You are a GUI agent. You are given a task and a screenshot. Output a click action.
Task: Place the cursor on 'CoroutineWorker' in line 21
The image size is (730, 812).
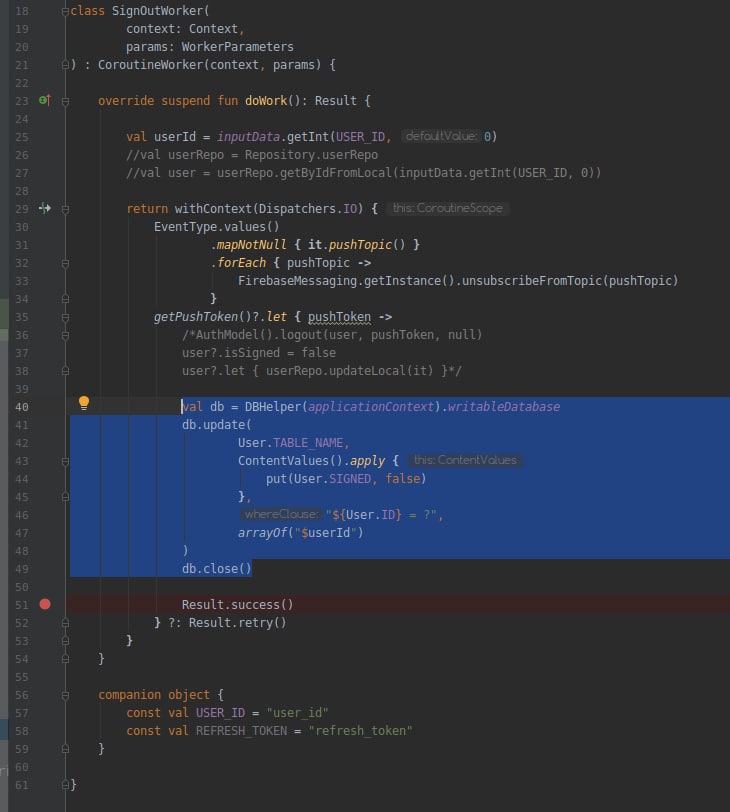(x=150, y=65)
